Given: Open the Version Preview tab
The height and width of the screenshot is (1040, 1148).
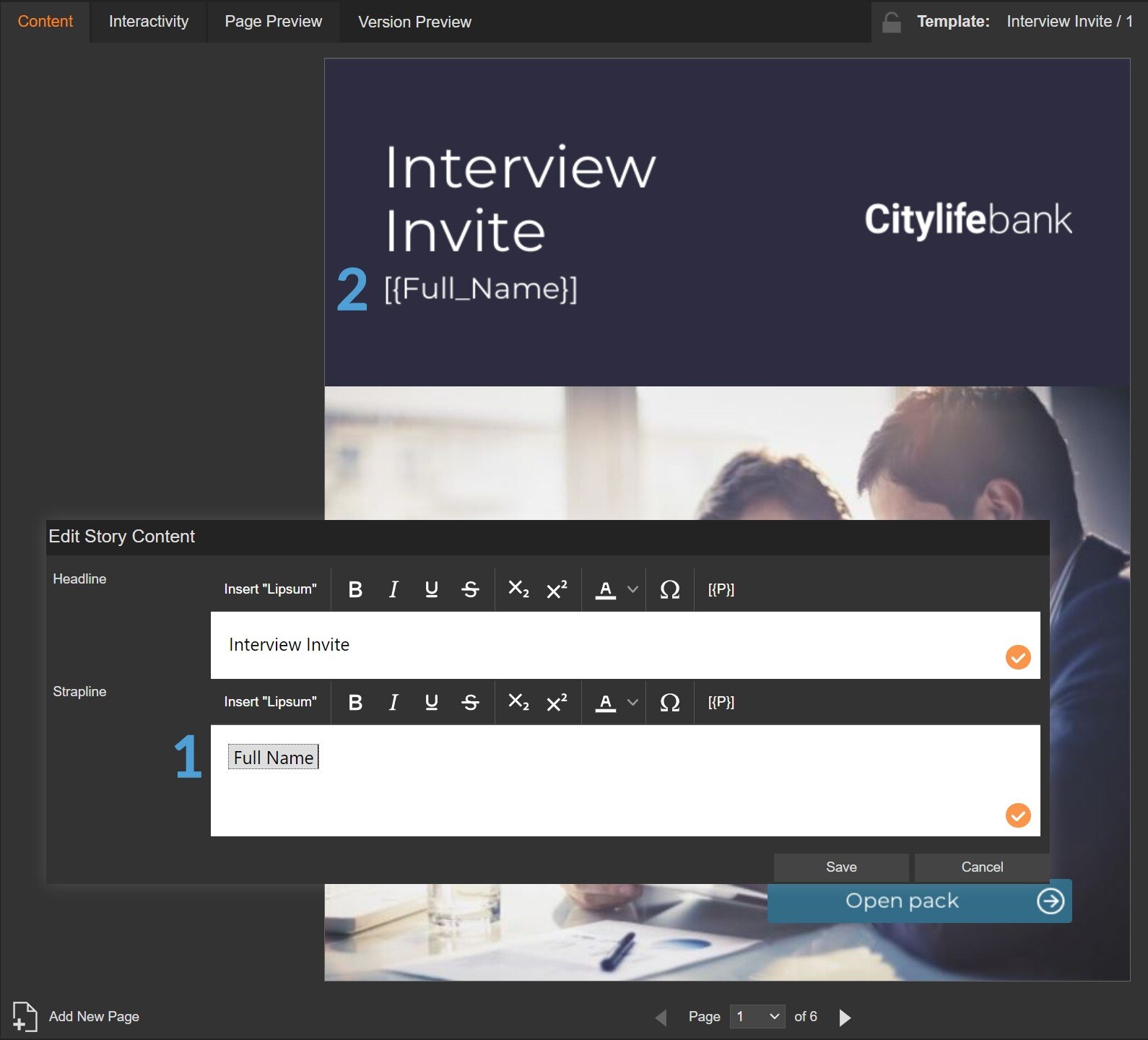Looking at the screenshot, I should (x=414, y=22).
